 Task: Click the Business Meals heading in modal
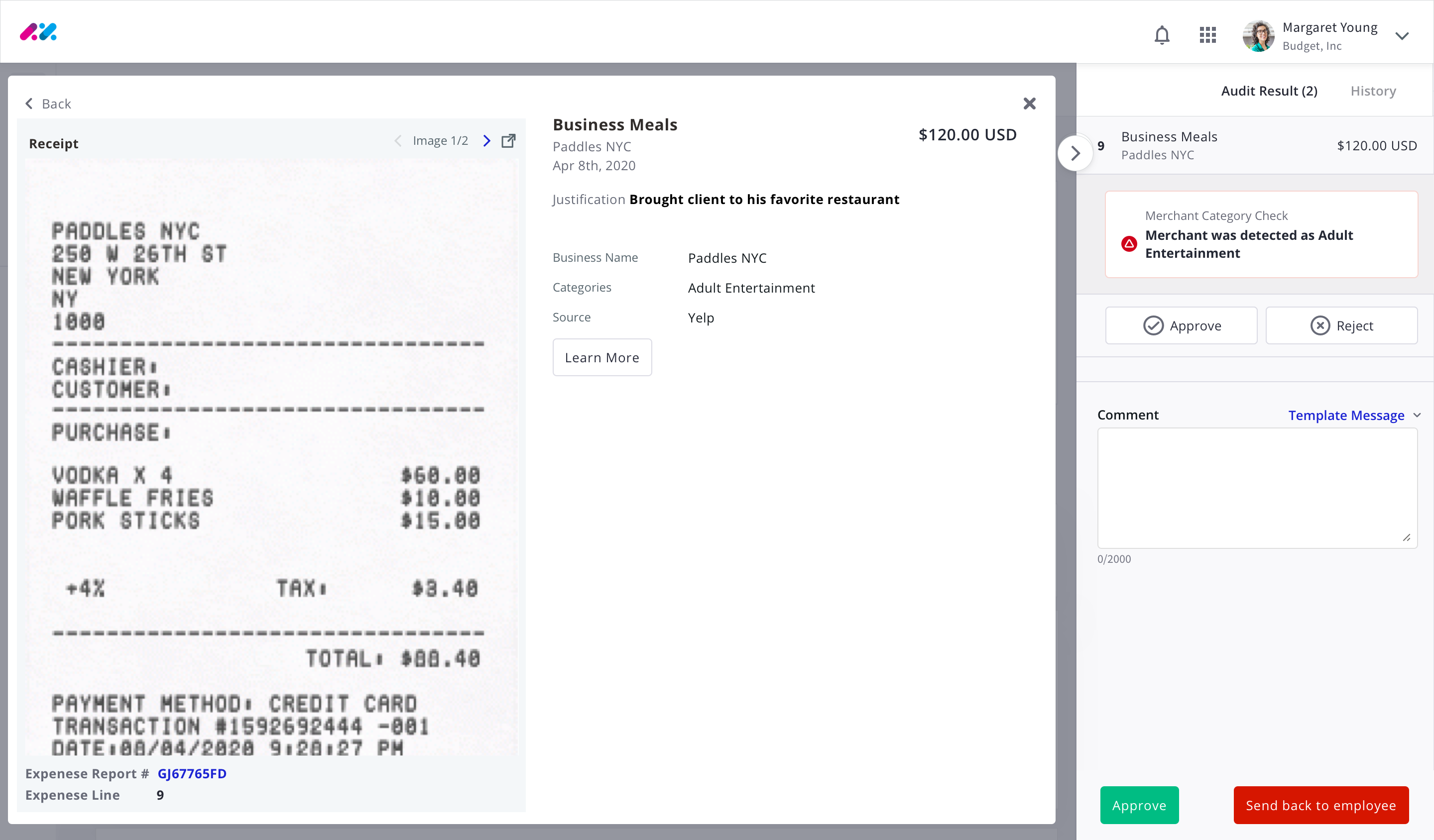point(615,124)
